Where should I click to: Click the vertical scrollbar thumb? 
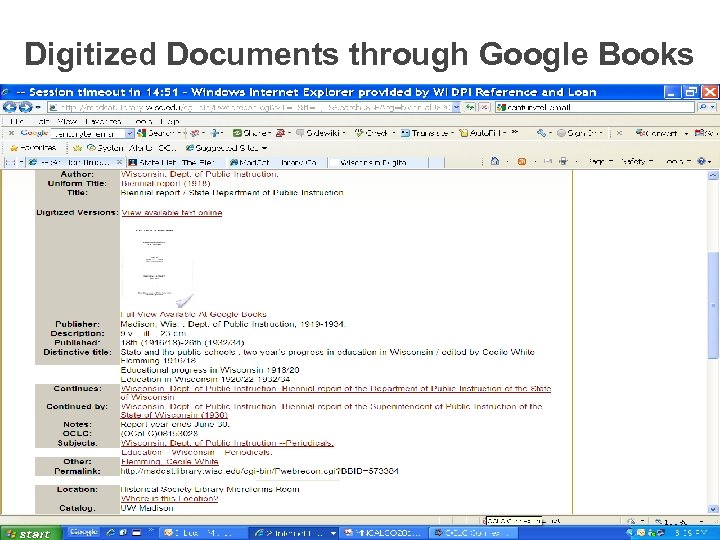(713, 305)
